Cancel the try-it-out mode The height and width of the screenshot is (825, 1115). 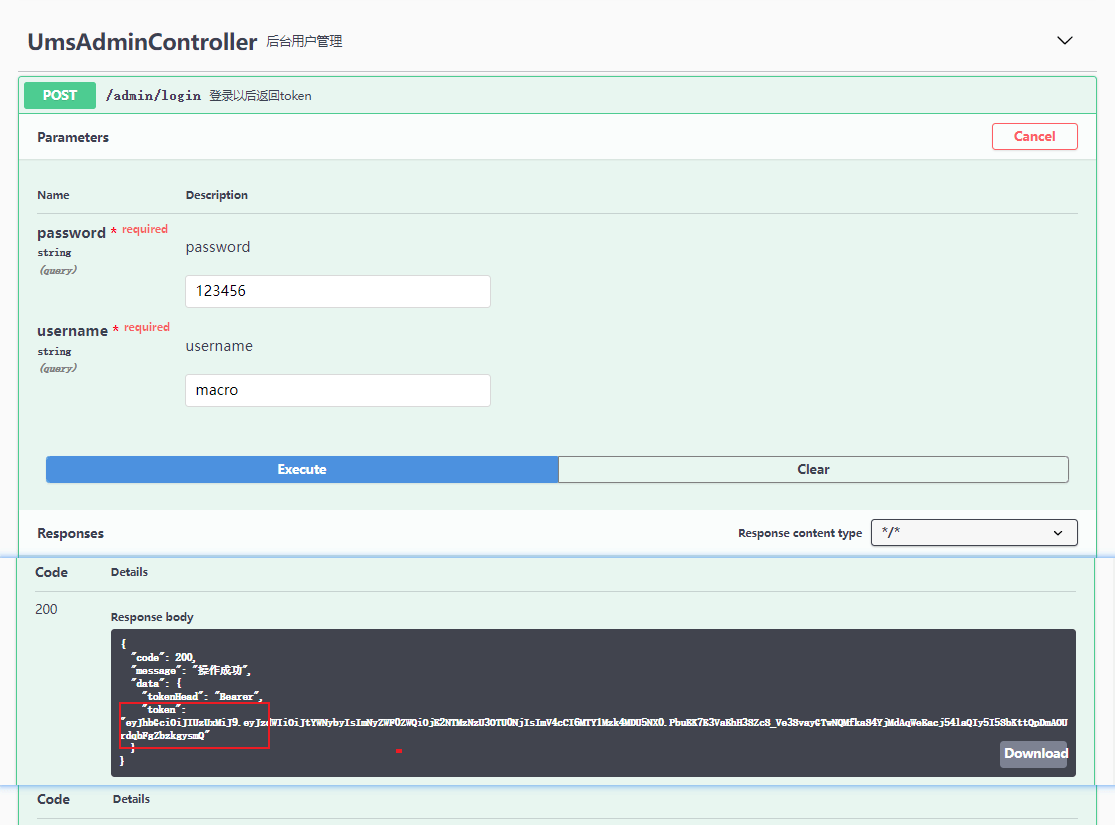point(1034,137)
